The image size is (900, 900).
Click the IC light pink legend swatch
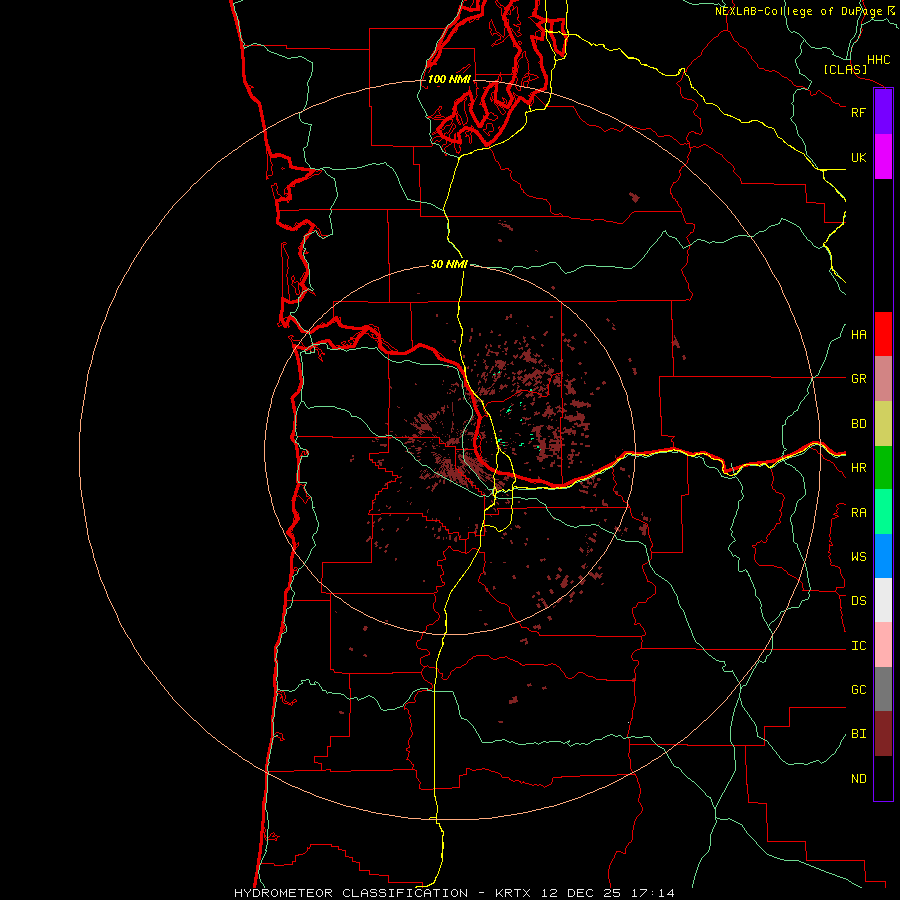point(883,645)
